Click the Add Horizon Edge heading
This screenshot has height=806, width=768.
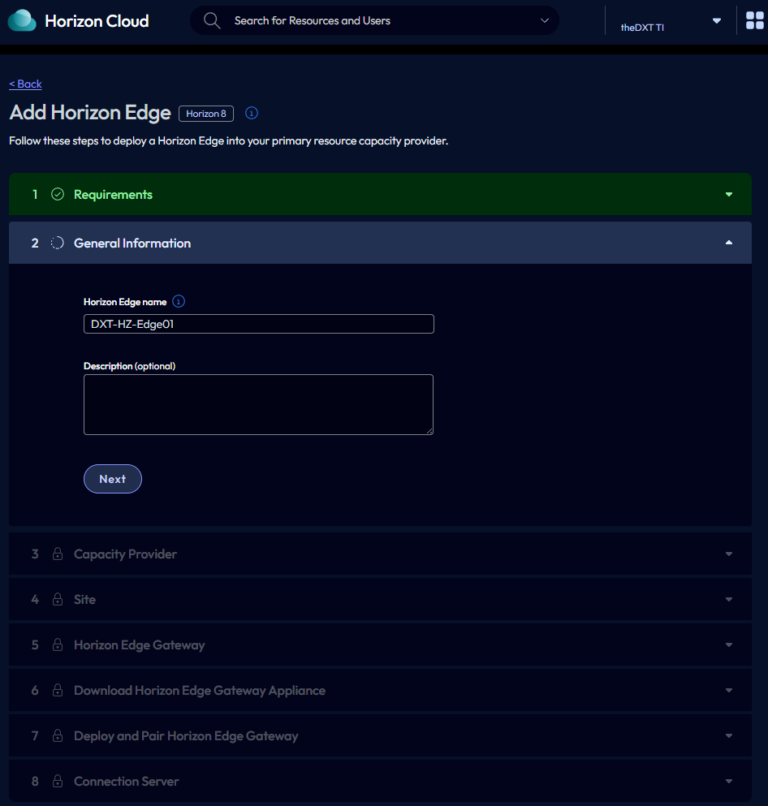click(90, 113)
